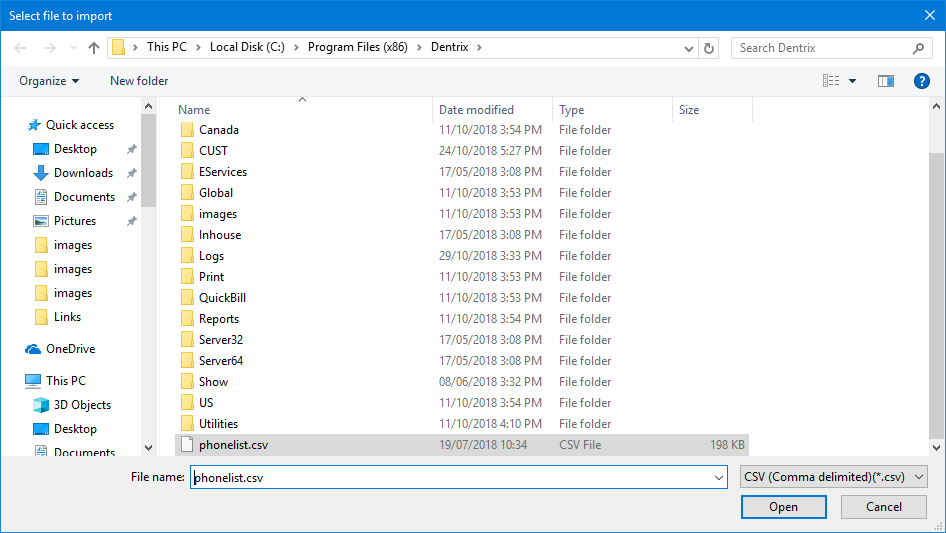Open the Downloads quick access item

pos(83,173)
